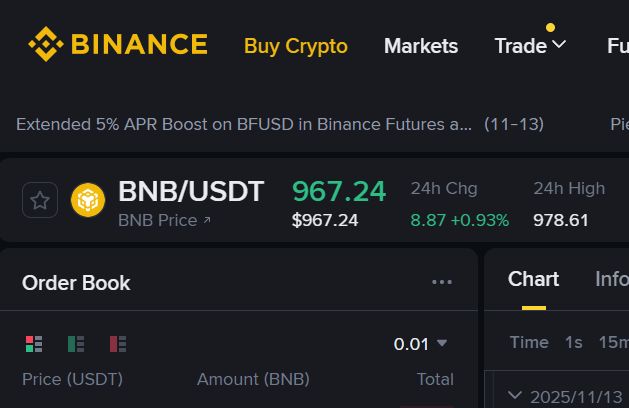Go to Markets page

pyautogui.click(x=421, y=46)
